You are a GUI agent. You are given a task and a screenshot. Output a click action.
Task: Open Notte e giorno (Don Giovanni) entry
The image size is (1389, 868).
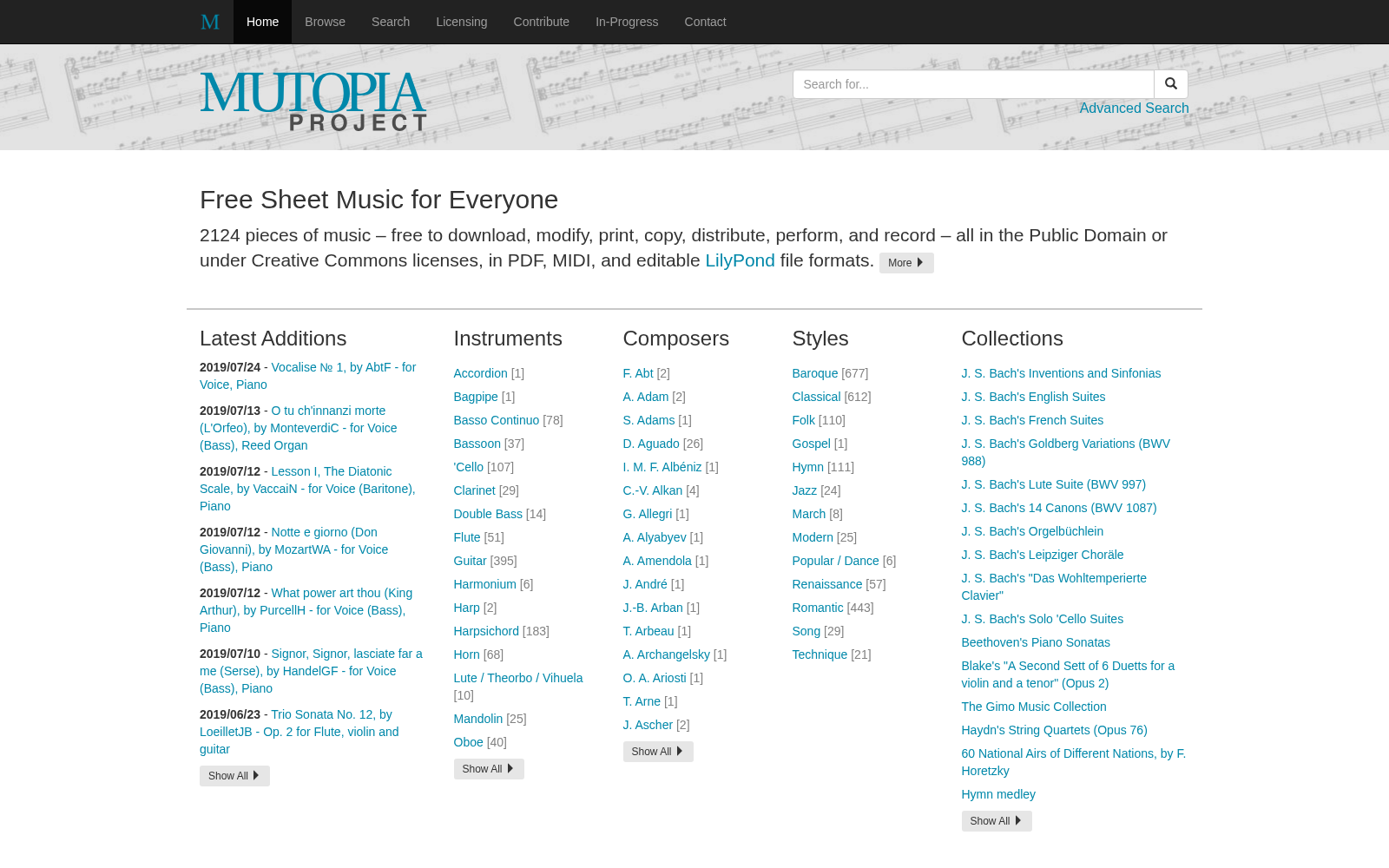(x=294, y=549)
